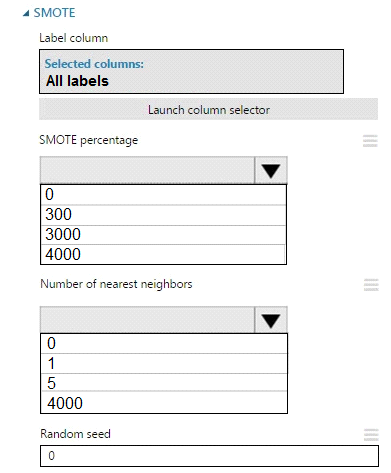Launch the column selector
391x473 pixels.
tap(209, 109)
